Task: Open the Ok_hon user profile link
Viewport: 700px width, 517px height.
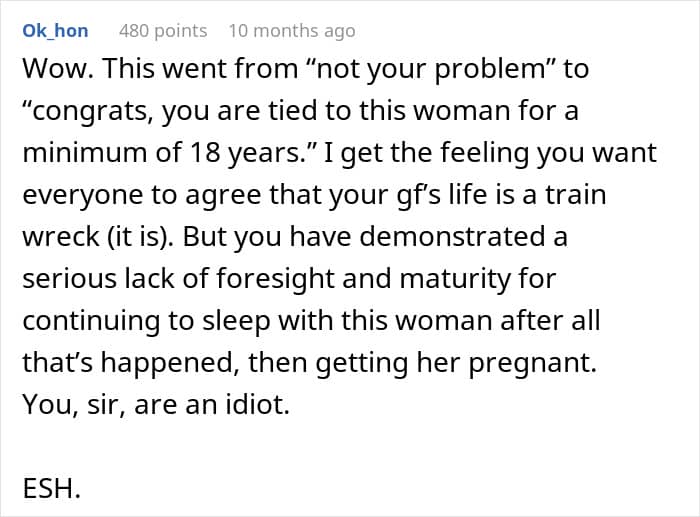Action: pyautogui.click(x=55, y=31)
